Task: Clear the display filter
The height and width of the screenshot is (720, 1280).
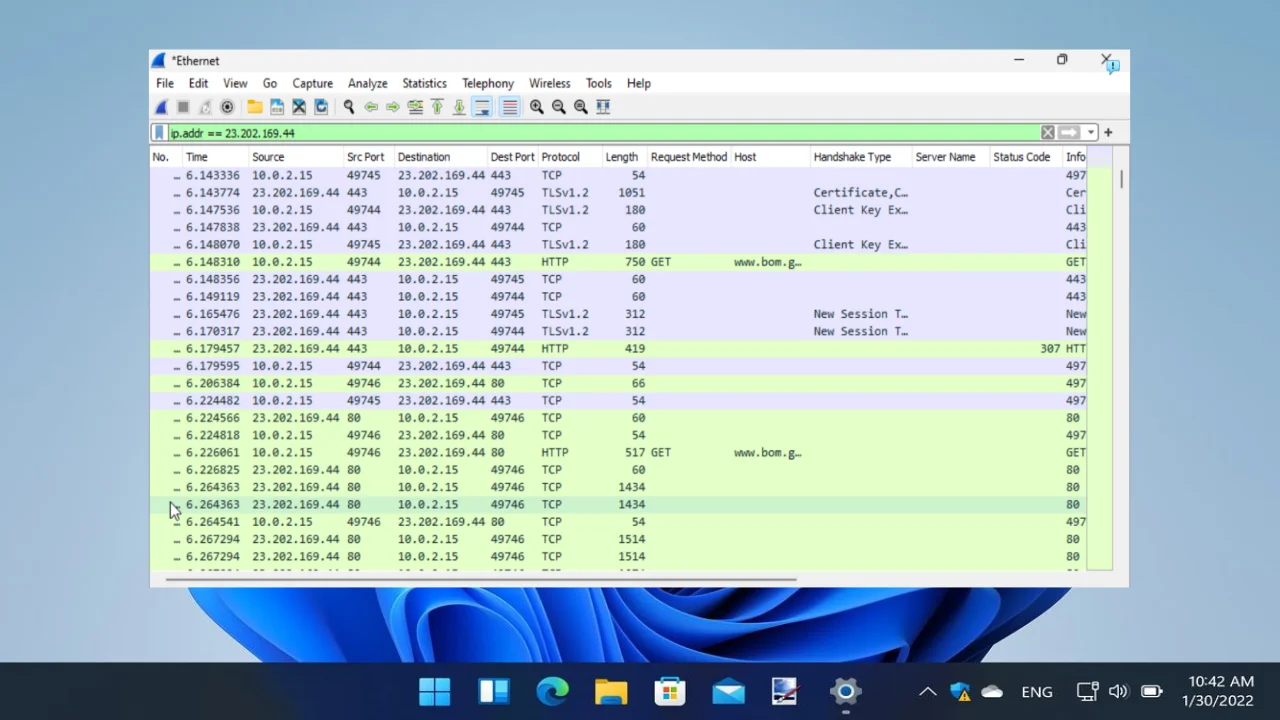Action: pyautogui.click(x=1047, y=132)
